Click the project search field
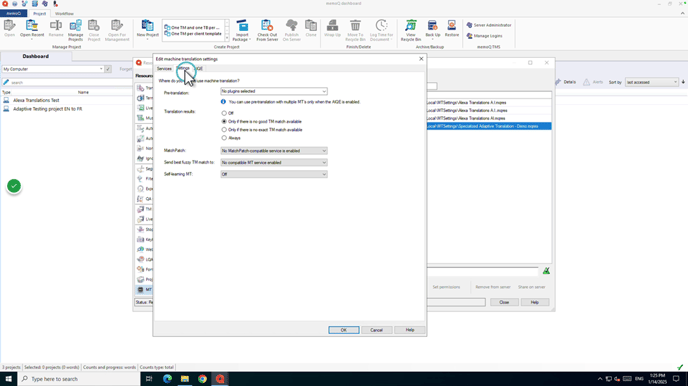This screenshot has width=688, height=386. (x=68, y=82)
